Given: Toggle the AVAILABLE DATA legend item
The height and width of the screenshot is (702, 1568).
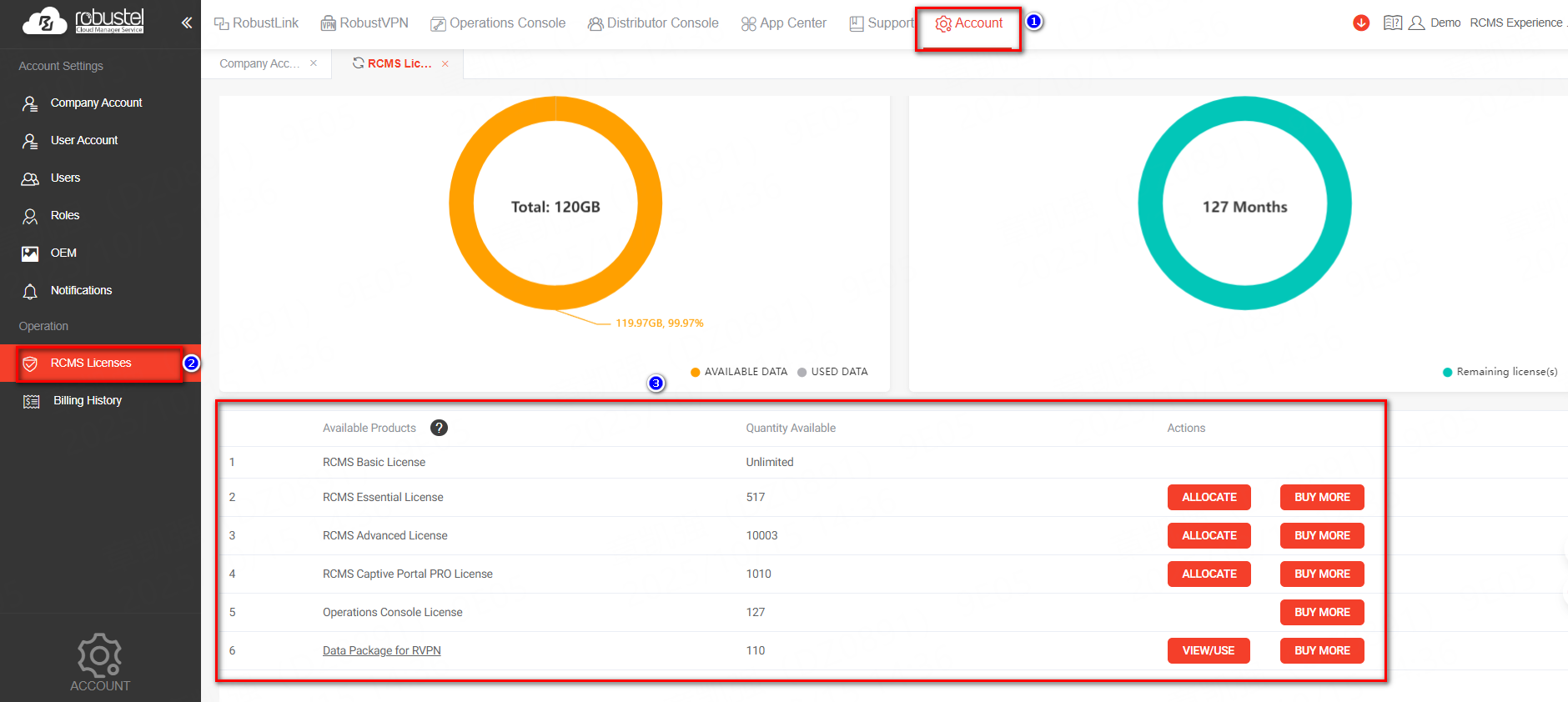Looking at the screenshot, I should tap(739, 372).
